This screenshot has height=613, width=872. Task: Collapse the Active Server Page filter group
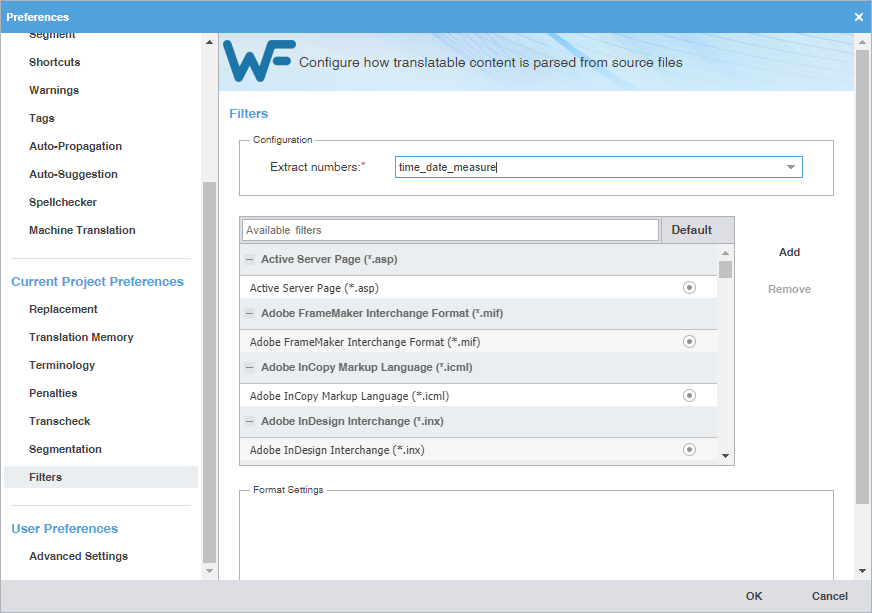click(248, 259)
